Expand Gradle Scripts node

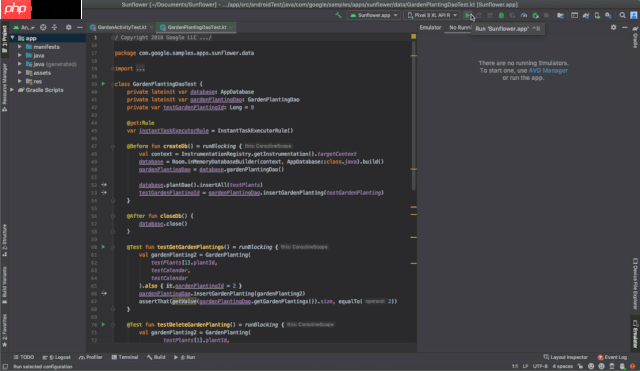coord(12,89)
